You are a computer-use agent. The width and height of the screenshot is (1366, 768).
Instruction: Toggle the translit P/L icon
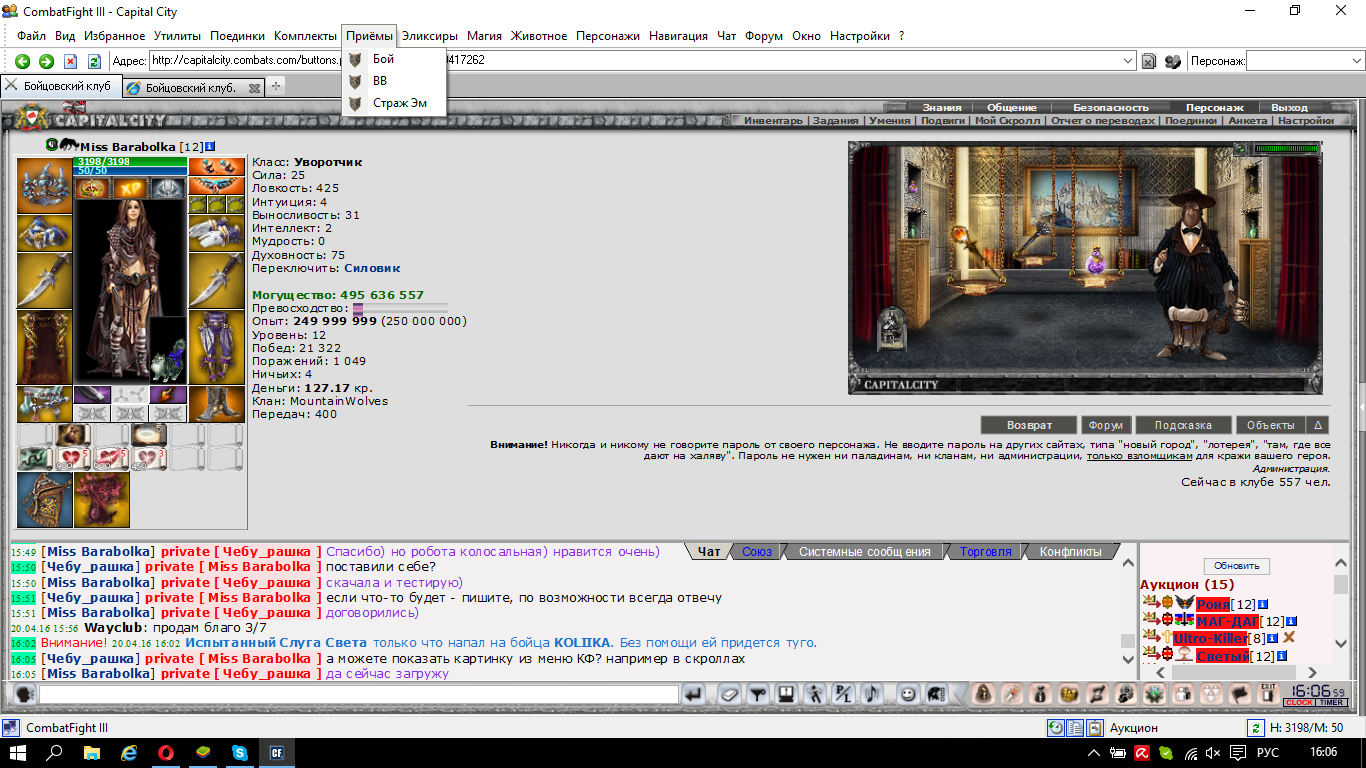click(x=845, y=694)
